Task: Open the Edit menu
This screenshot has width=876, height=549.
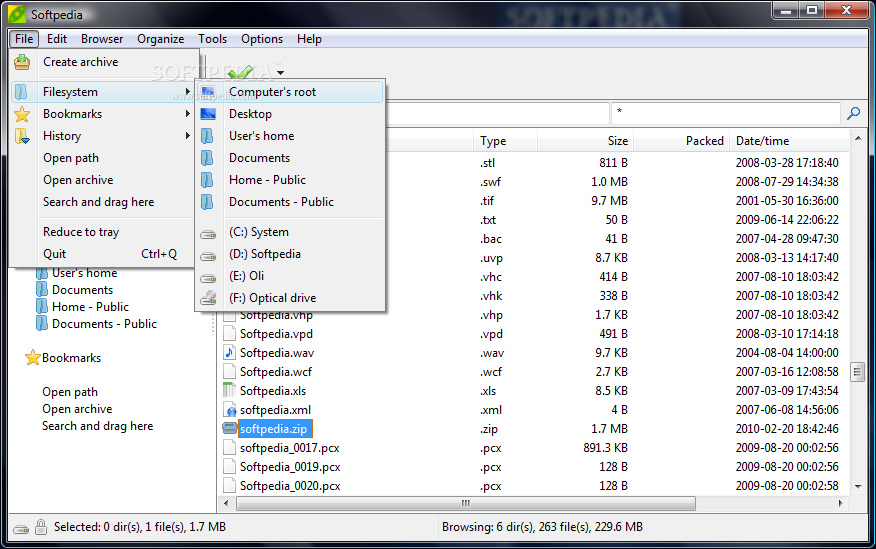Action: click(57, 39)
